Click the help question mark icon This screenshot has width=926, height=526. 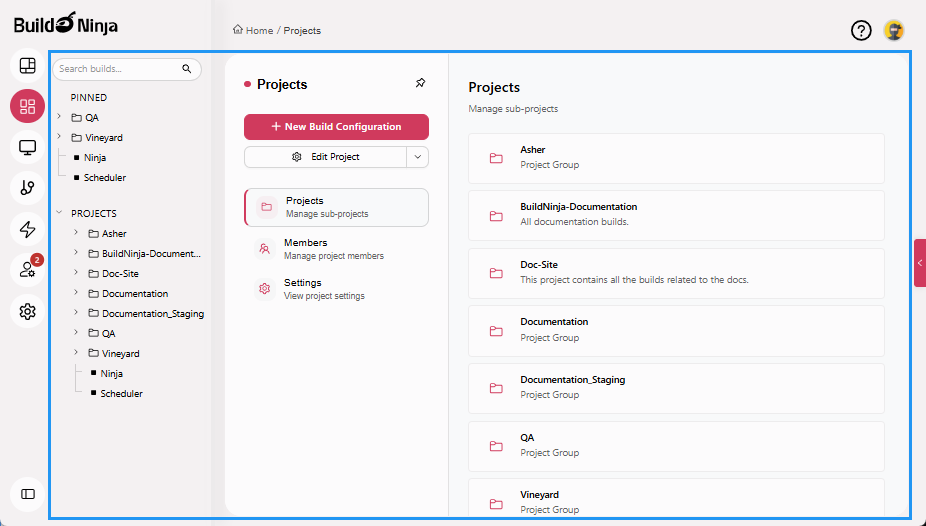861,30
